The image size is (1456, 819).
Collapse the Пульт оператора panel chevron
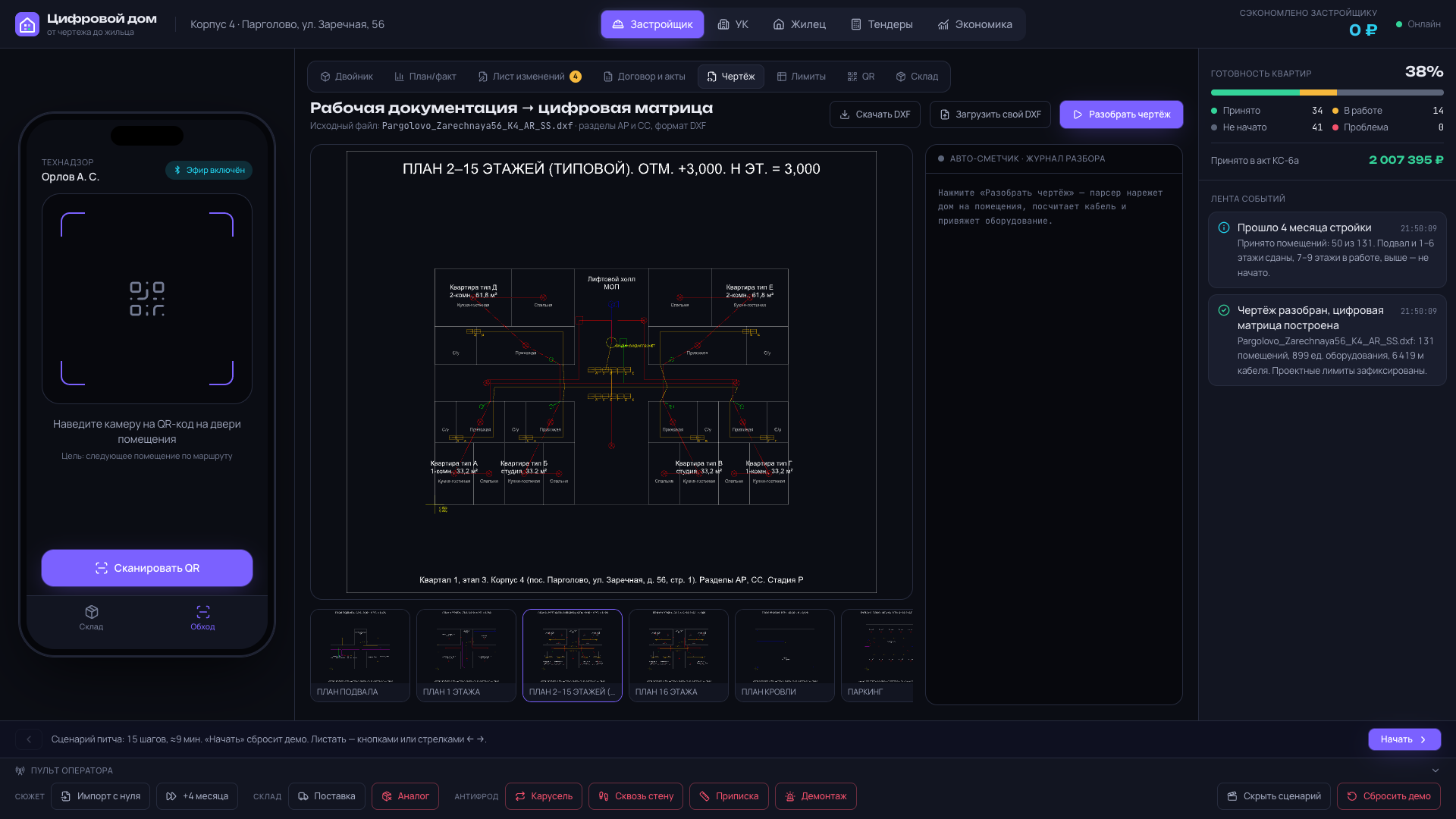click(x=1435, y=770)
